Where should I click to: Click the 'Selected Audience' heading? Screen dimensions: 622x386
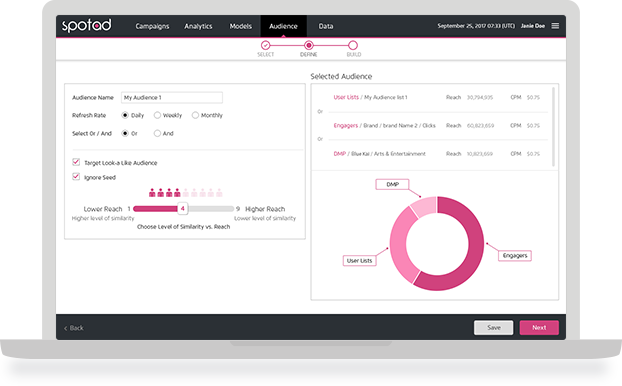(341, 77)
